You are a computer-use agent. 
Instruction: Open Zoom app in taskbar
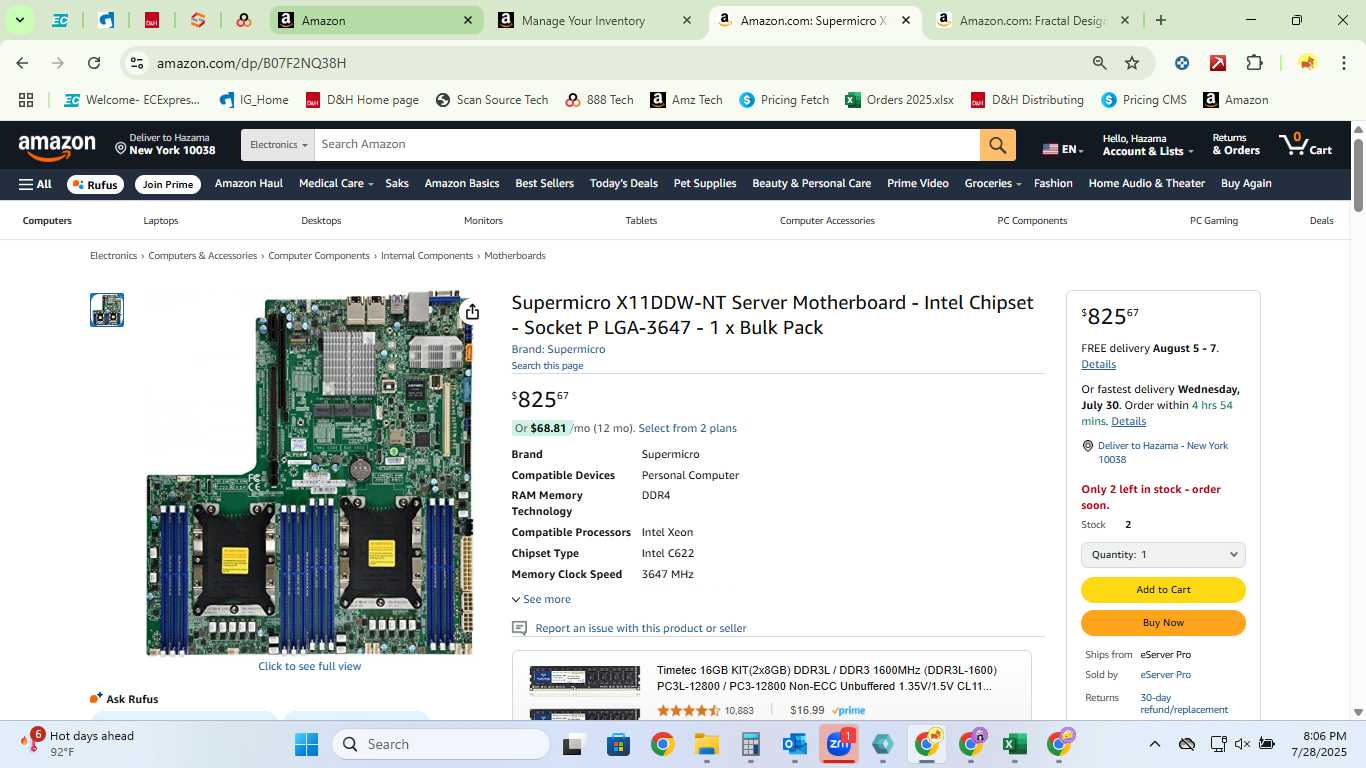[838, 744]
